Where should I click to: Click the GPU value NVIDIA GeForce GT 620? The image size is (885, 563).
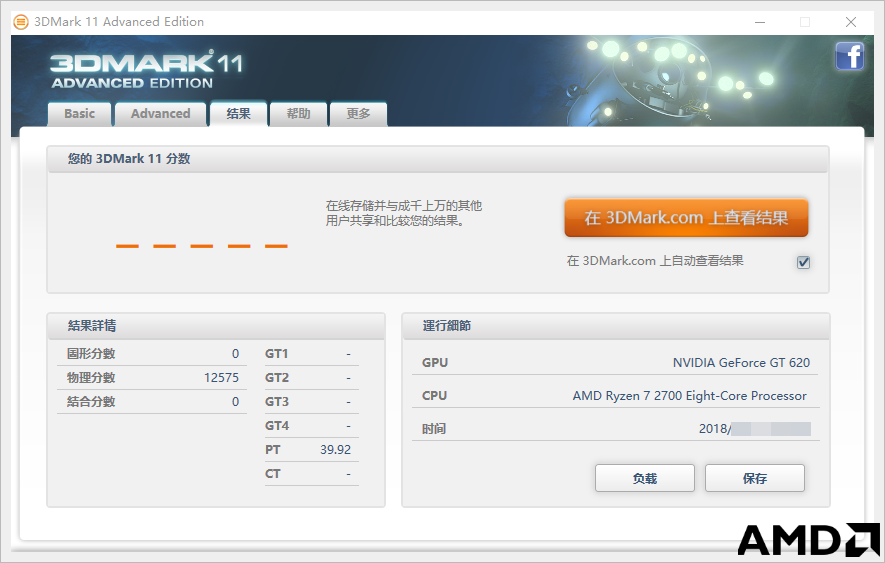pos(741,363)
